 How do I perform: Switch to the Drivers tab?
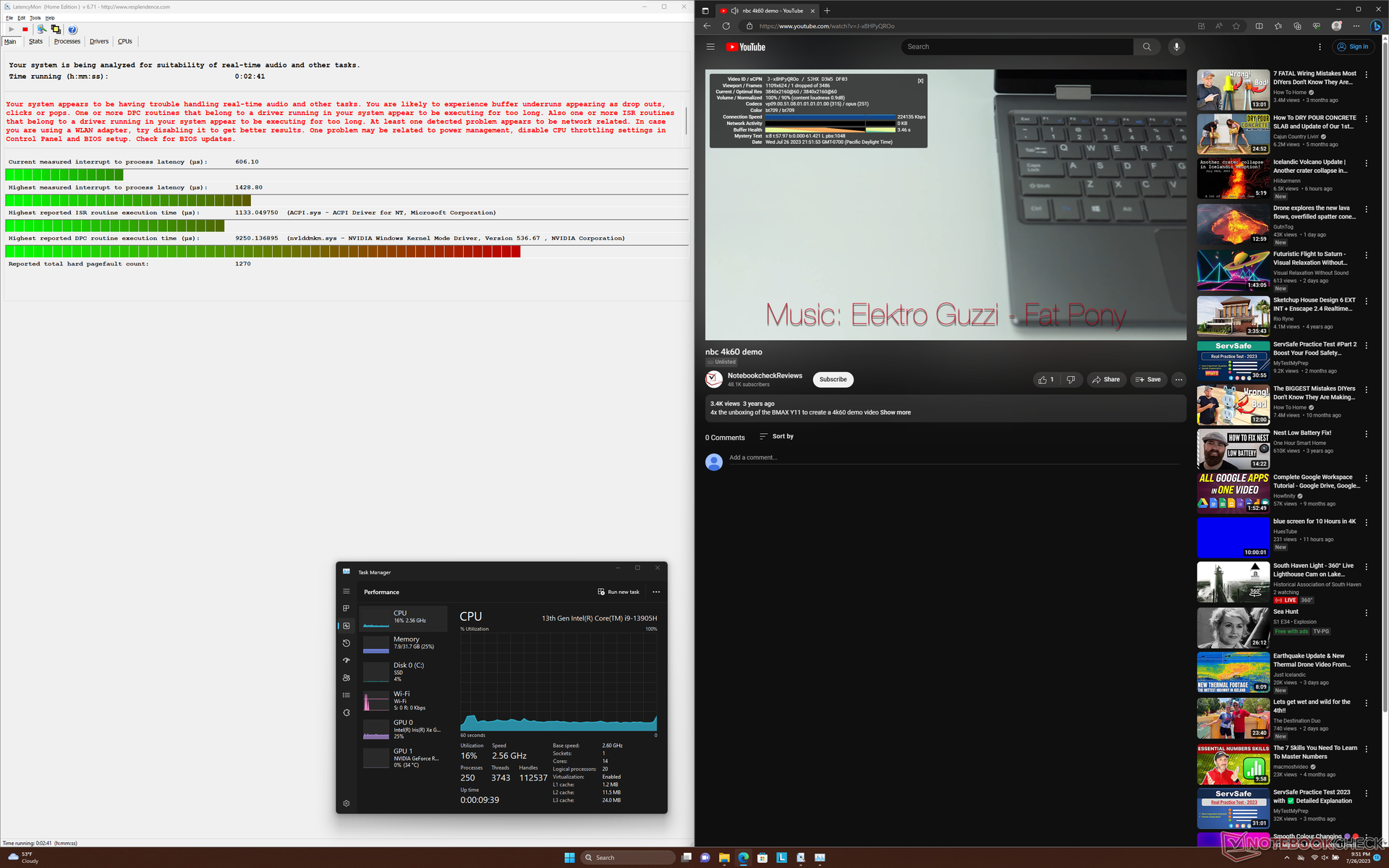pyautogui.click(x=99, y=41)
